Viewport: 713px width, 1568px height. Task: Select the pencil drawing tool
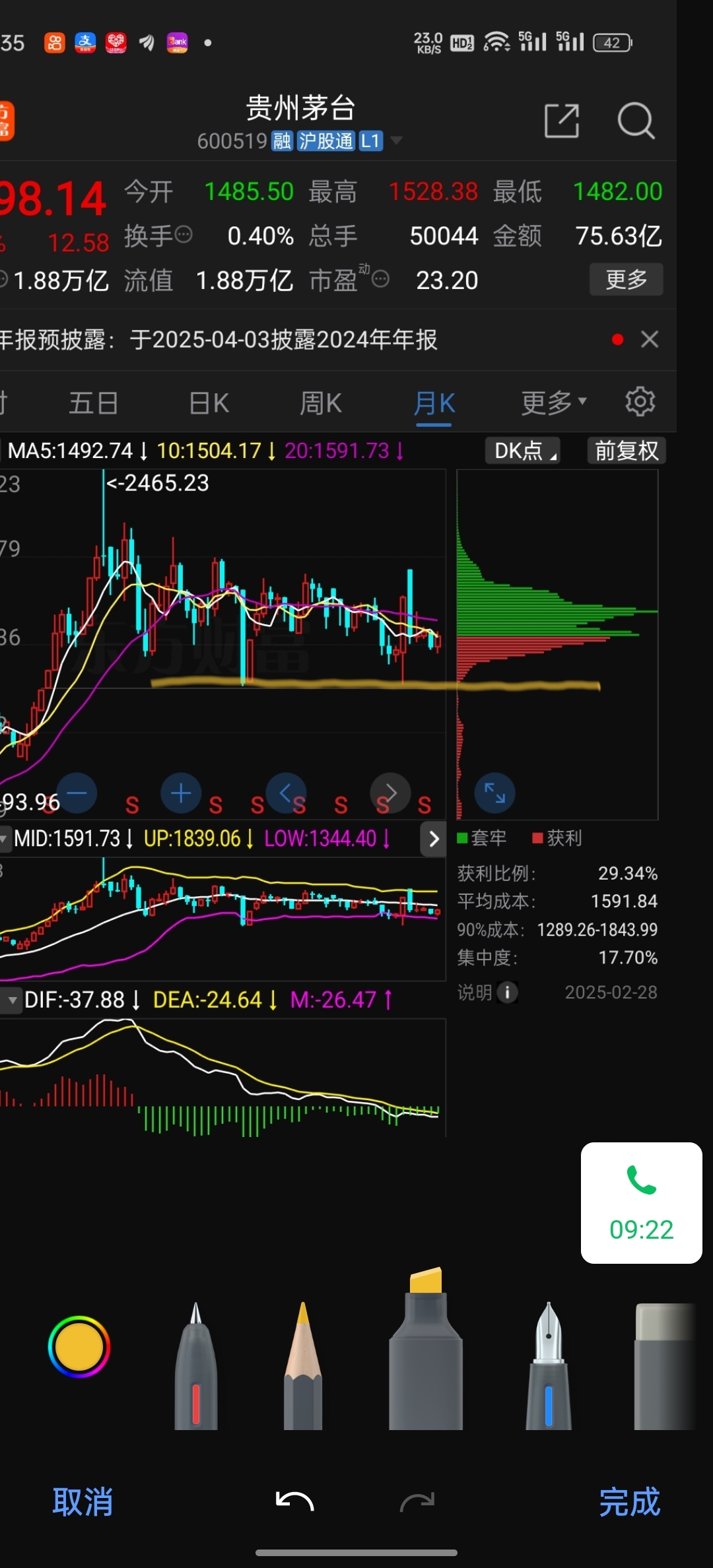tap(303, 1366)
